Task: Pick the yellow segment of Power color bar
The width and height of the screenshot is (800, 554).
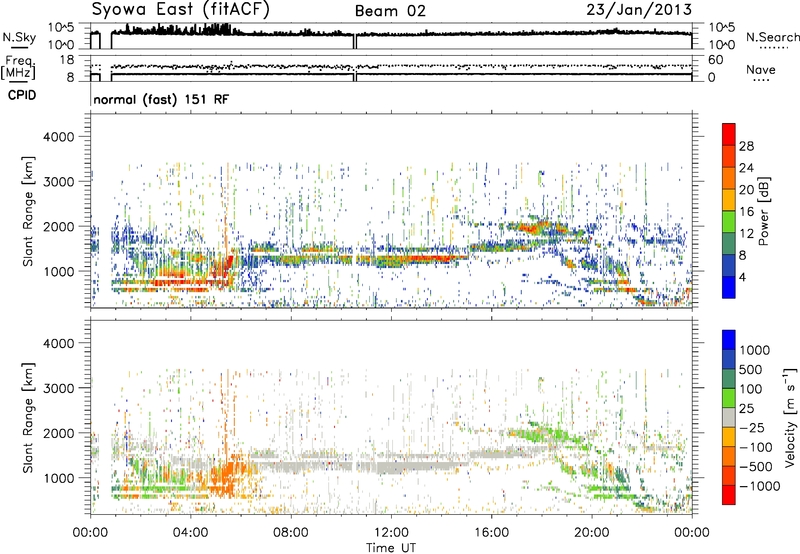Action: (729, 200)
